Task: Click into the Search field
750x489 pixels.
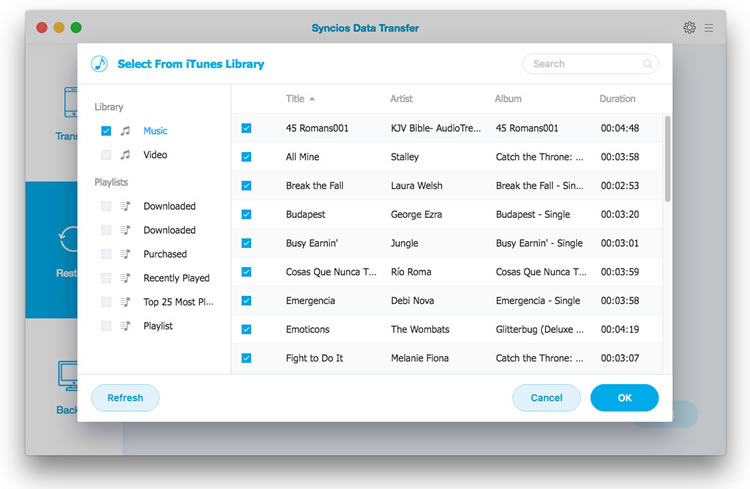Action: (590, 64)
